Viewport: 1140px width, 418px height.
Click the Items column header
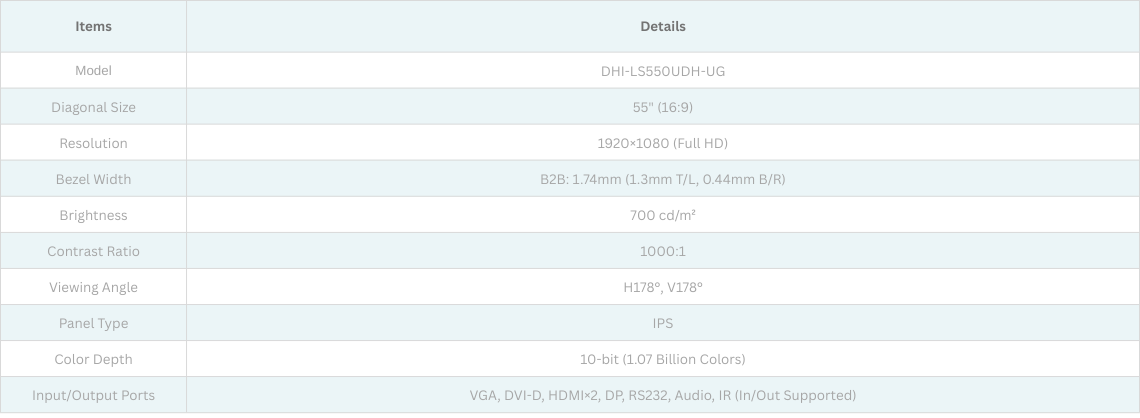point(93,27)
